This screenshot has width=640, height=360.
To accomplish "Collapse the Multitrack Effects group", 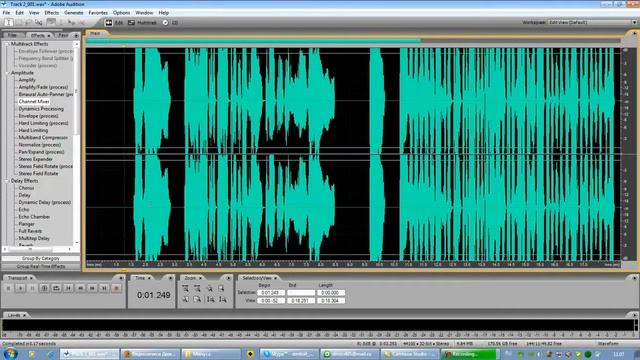I will pyautogui.click(x=7, y=44).
